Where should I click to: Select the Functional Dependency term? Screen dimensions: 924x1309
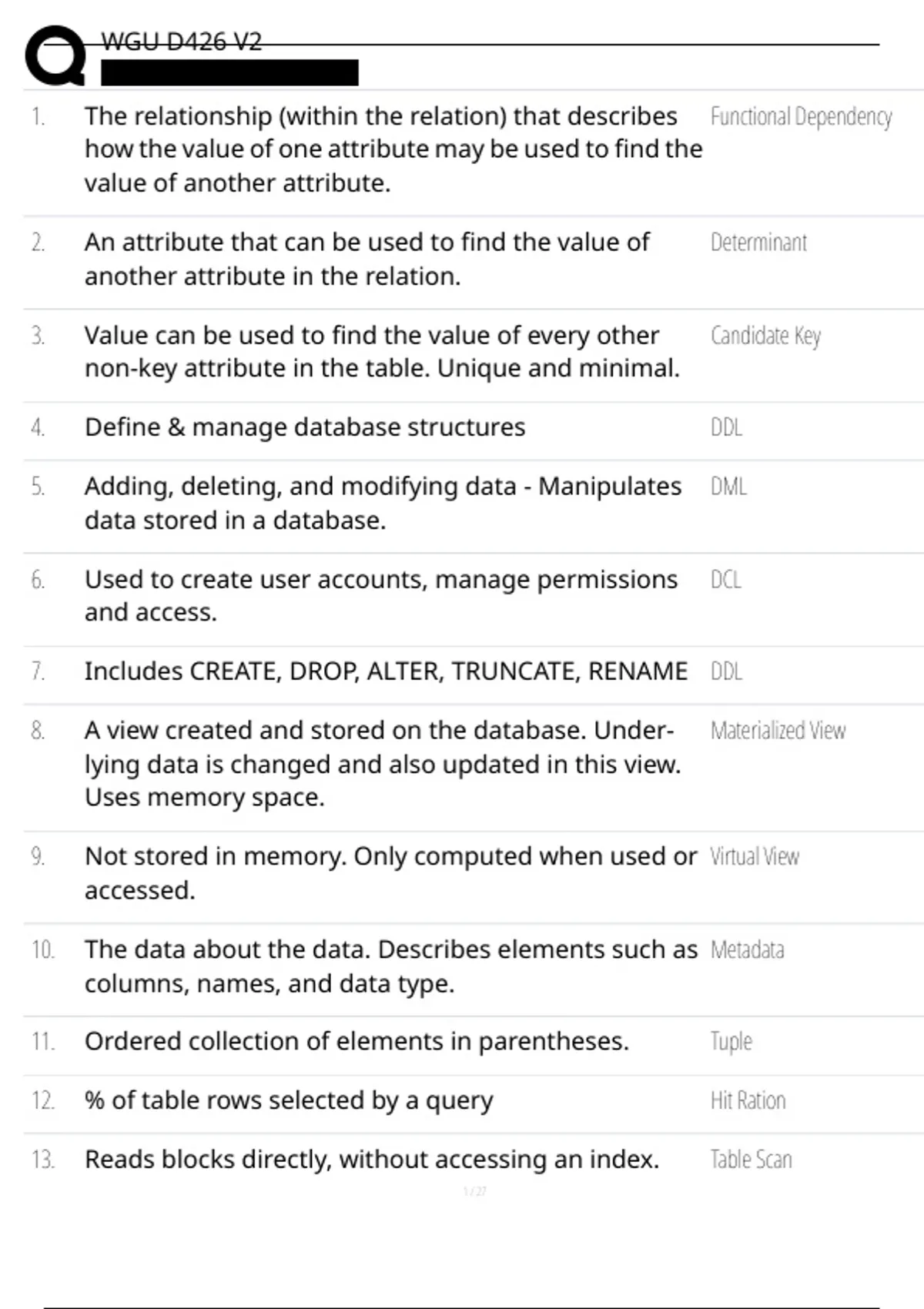(801, 117)
